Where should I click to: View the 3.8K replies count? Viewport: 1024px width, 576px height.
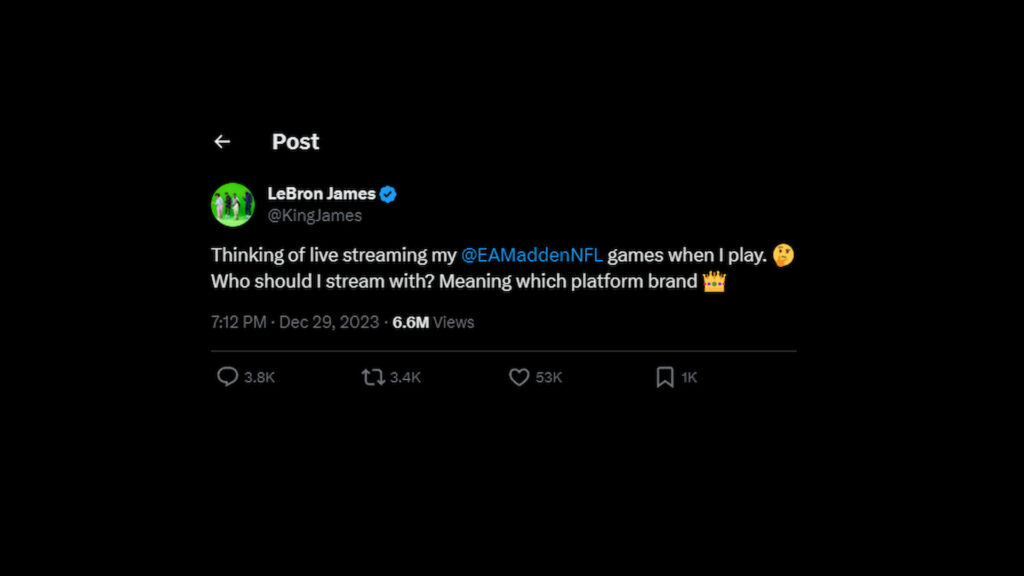coord(258,377)
